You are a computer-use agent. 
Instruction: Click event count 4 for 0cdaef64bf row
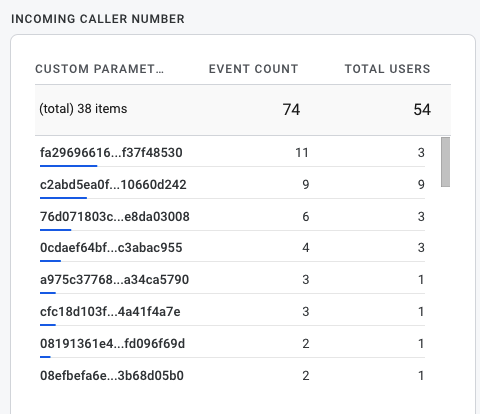[306, 248]
